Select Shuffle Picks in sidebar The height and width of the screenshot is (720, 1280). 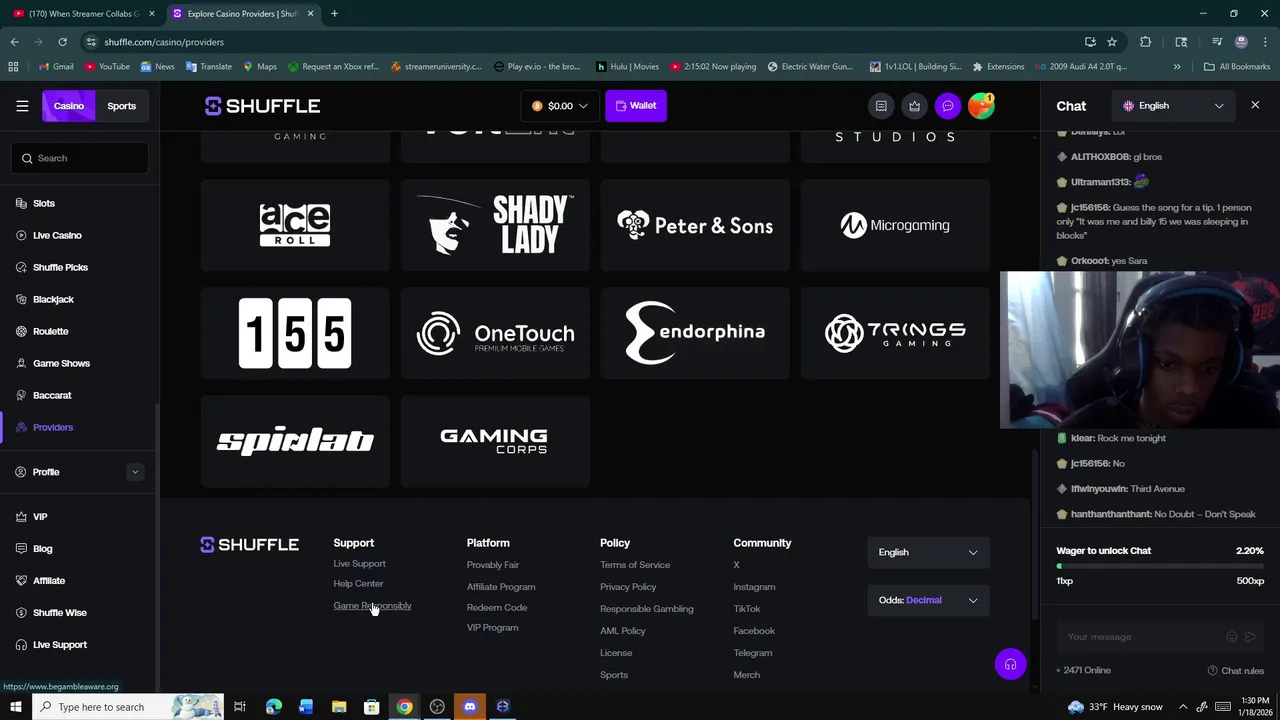coord(60,267)
